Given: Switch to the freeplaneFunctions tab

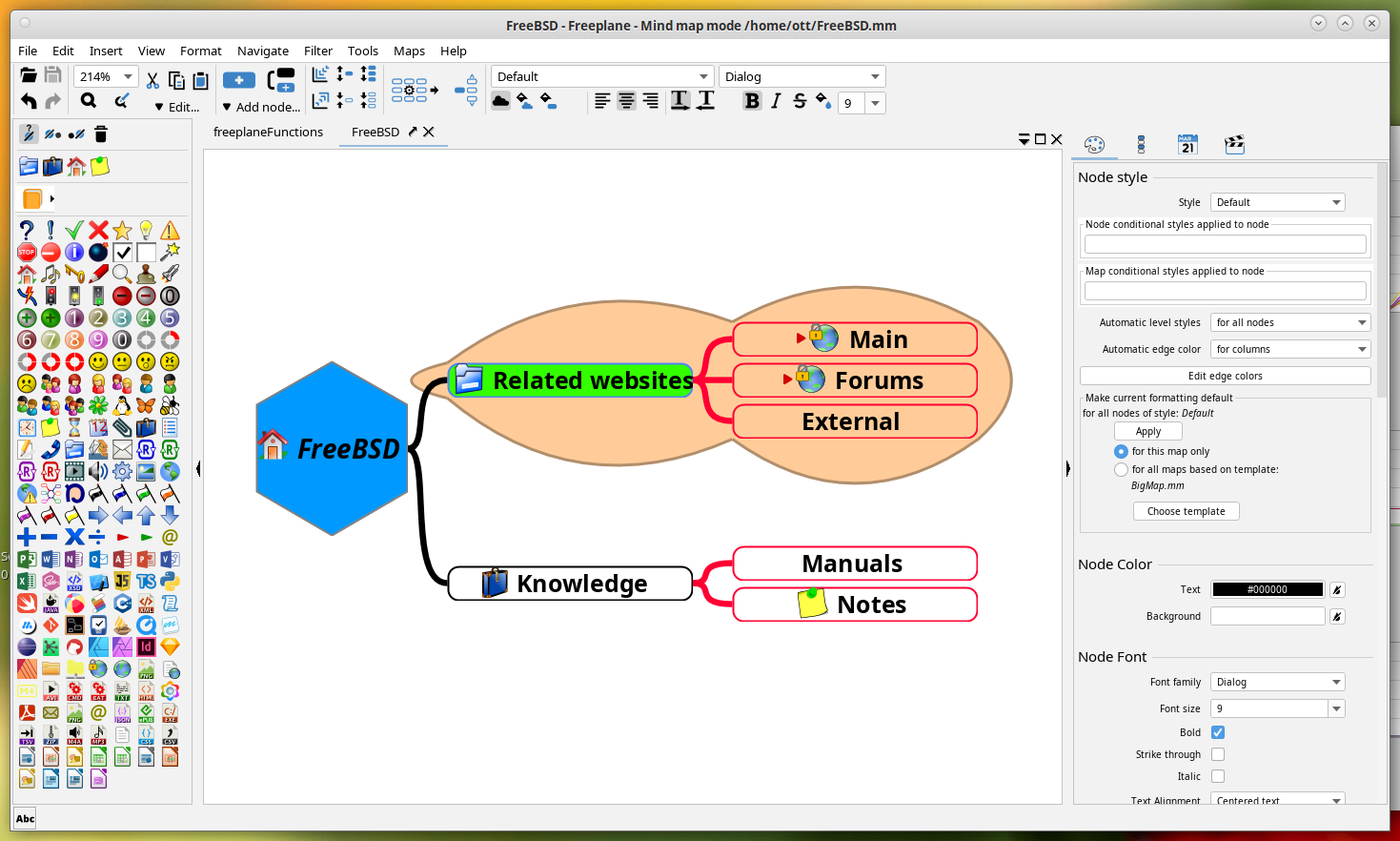Looking at the screenshot, I should (268, 132).
